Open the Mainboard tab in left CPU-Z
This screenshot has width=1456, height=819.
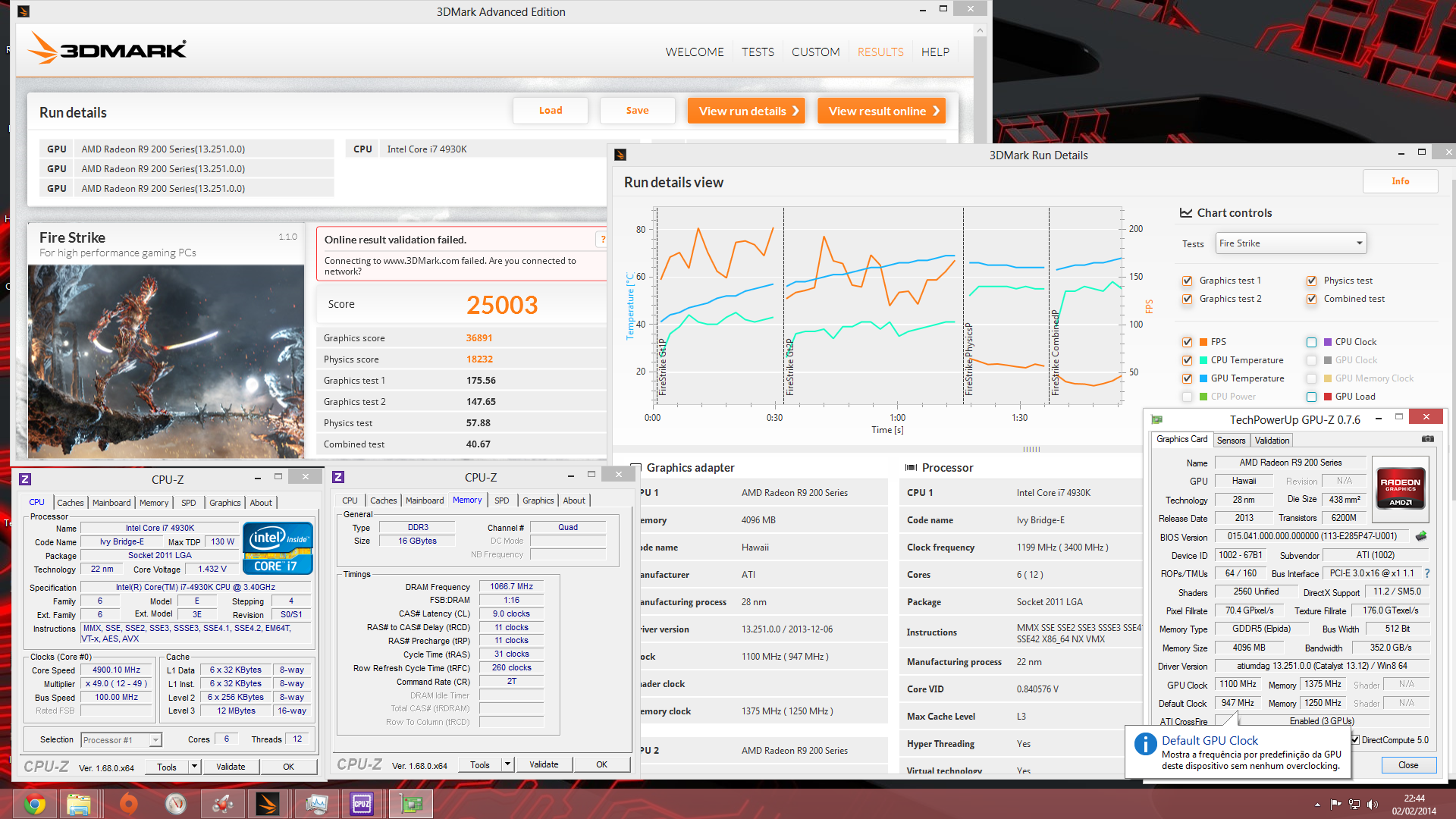tap(111, 503)
